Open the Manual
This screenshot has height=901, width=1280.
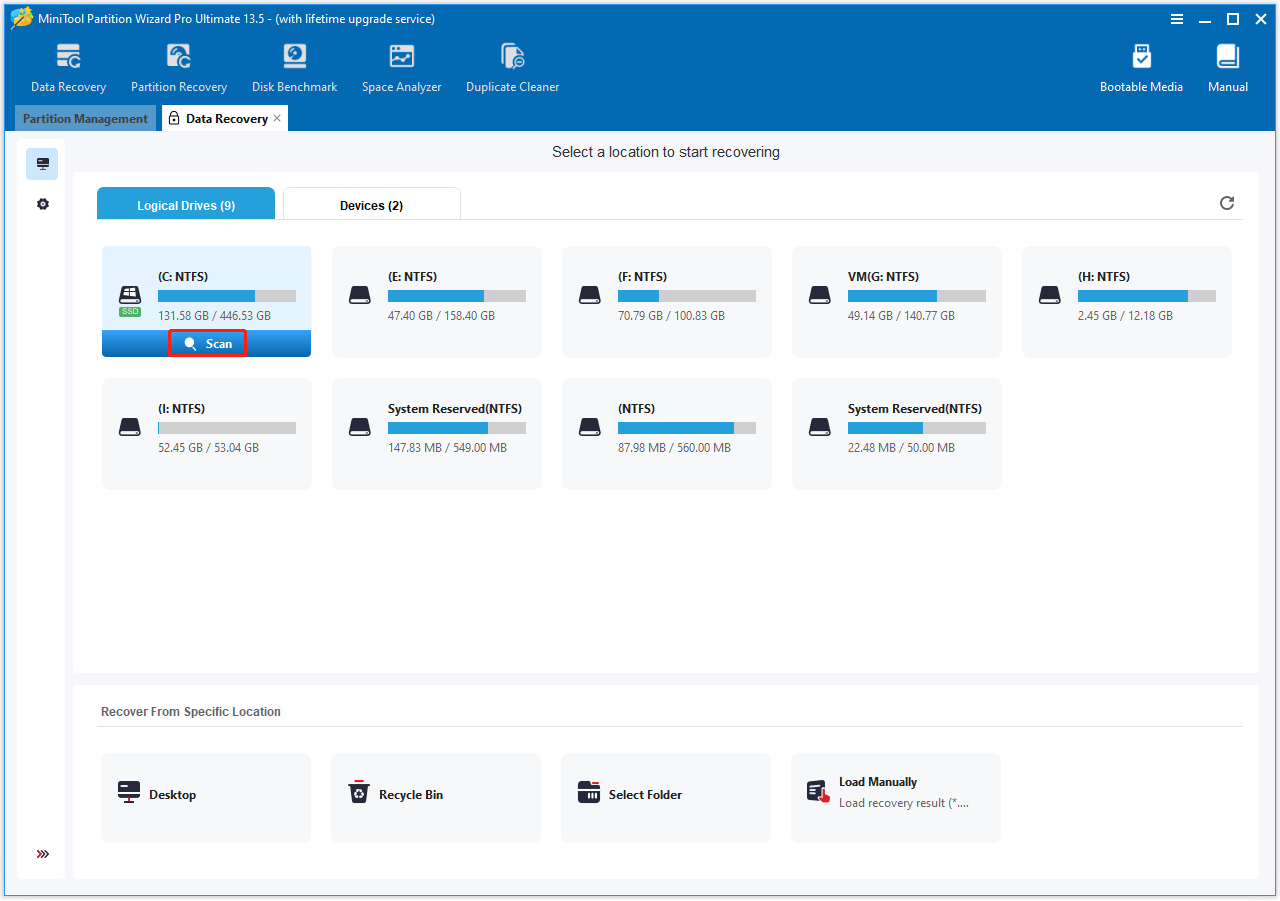click(x=1227, y=65)
